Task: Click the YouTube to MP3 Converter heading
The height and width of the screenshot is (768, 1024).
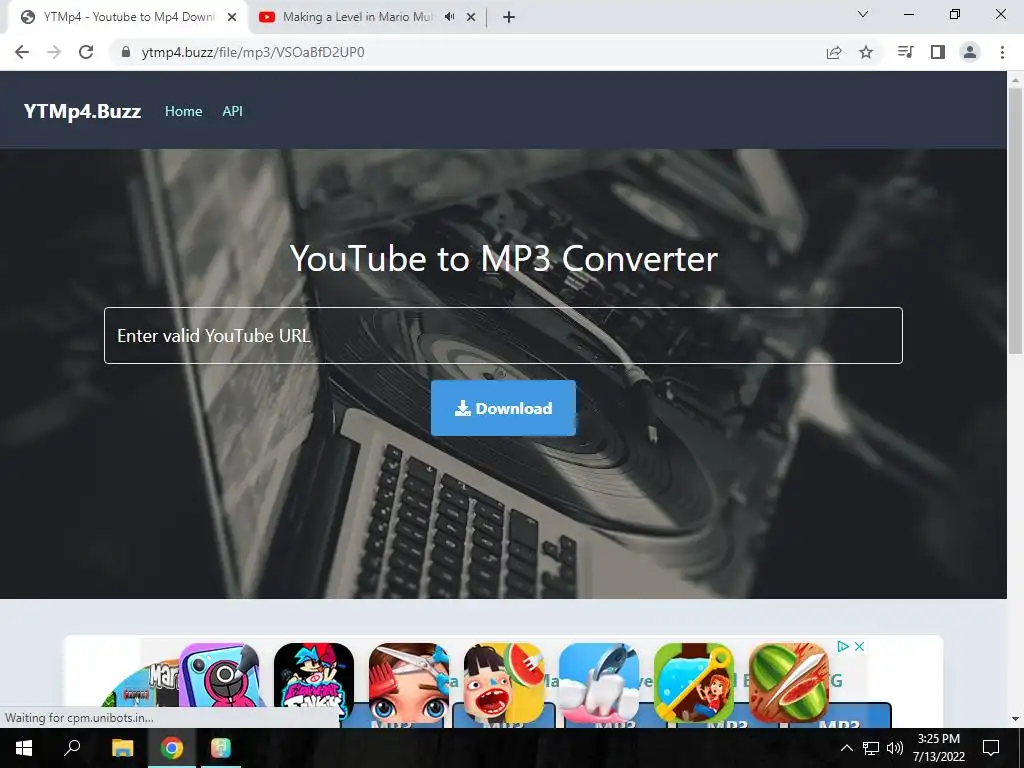Action: tap(504, 259)
